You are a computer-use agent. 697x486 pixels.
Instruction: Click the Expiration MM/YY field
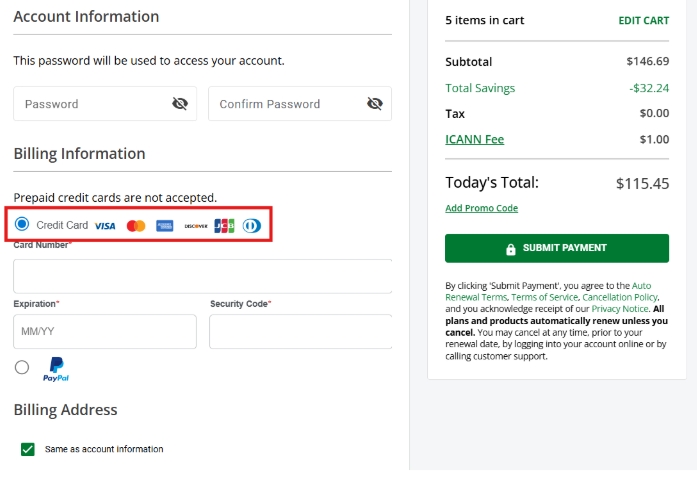[x=105, y=331]
